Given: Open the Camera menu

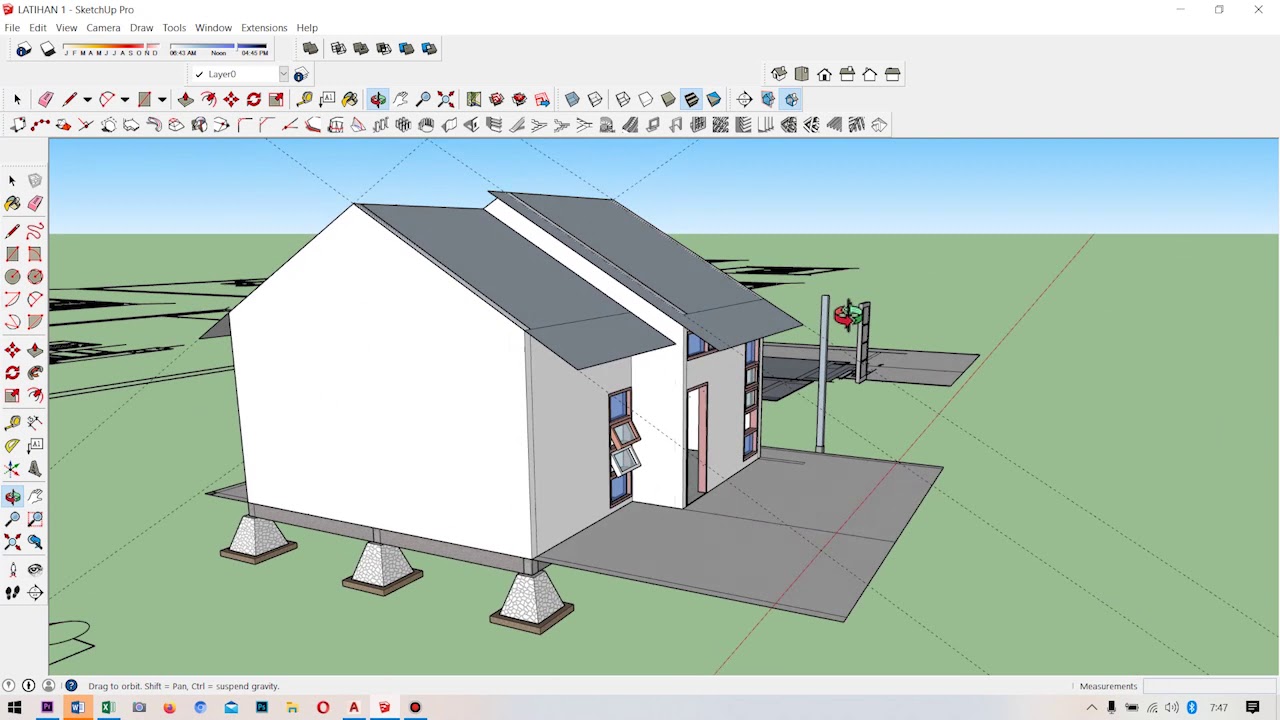Looking at the screenshot, I should 103,28.
